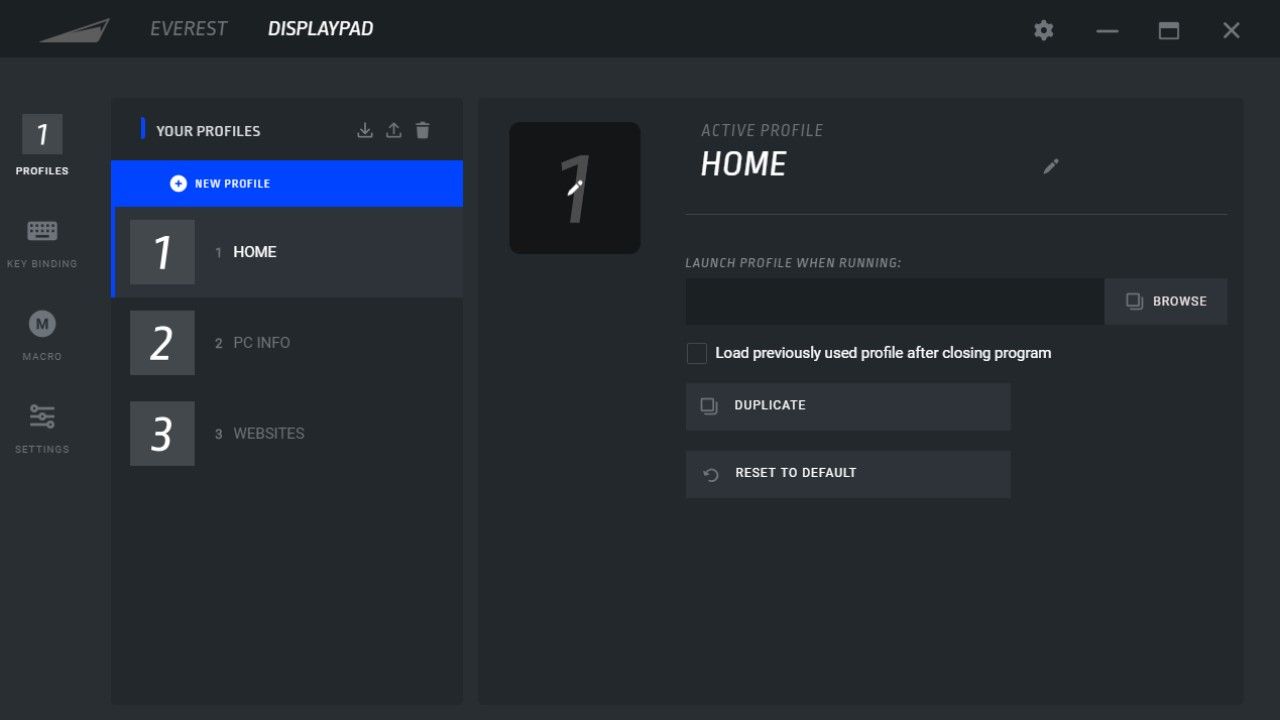
Task: Click the Mountain logo in top left
Action: coord(76,30)
